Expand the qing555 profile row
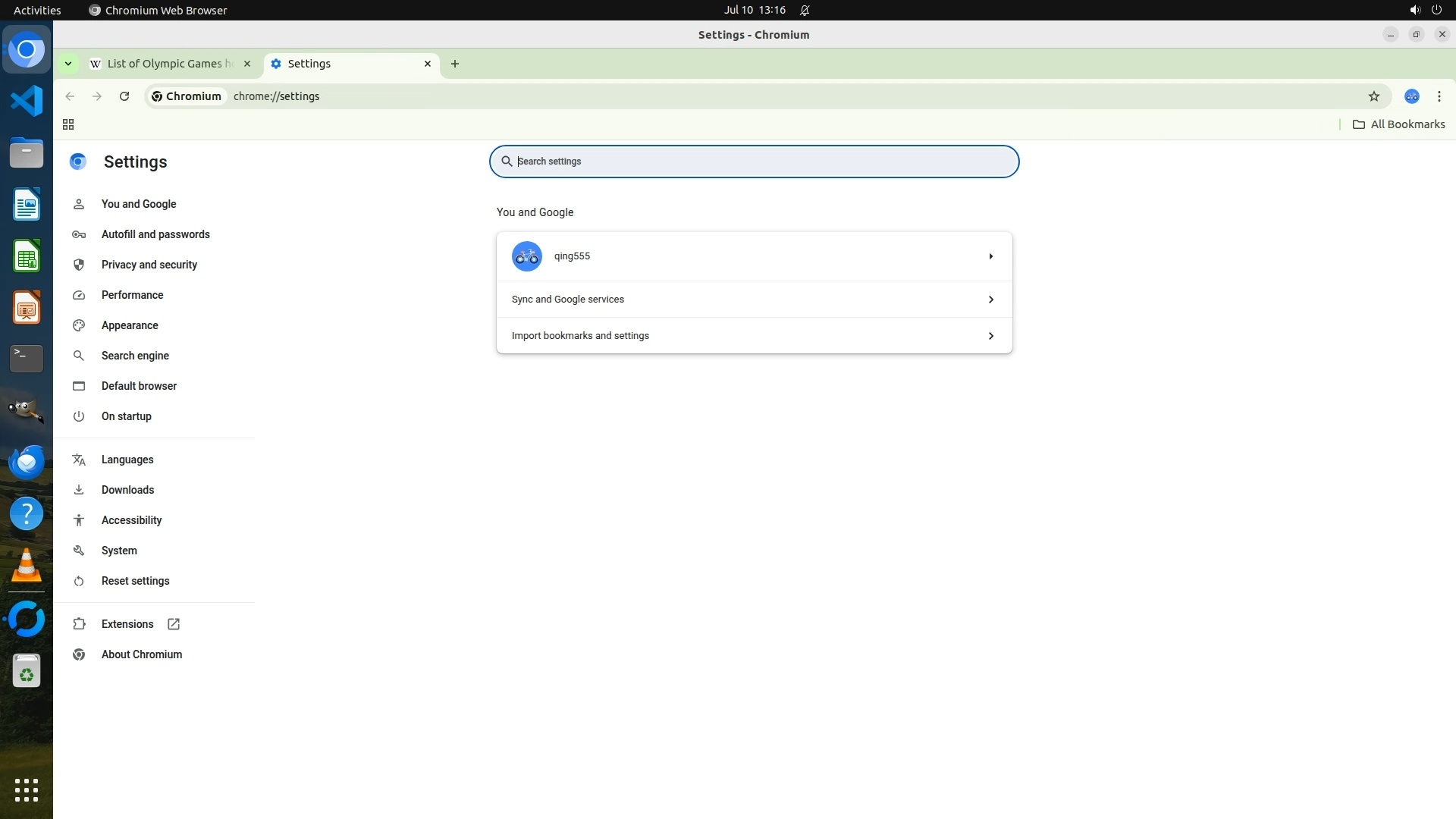The width and height of the screenshot is (1456, 819). point(990,256)
